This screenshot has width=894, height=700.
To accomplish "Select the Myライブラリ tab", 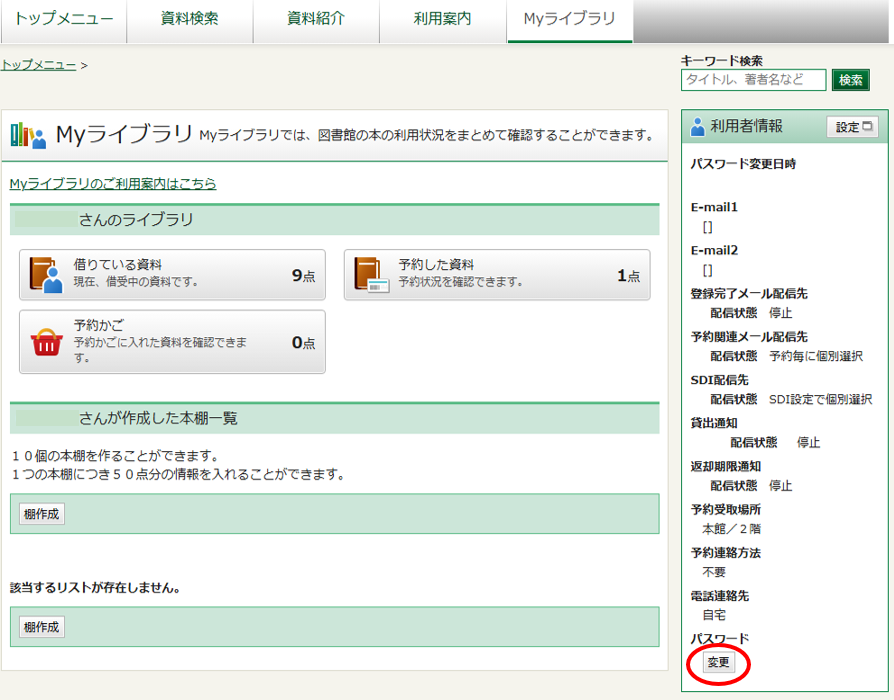I will (569, 20).
